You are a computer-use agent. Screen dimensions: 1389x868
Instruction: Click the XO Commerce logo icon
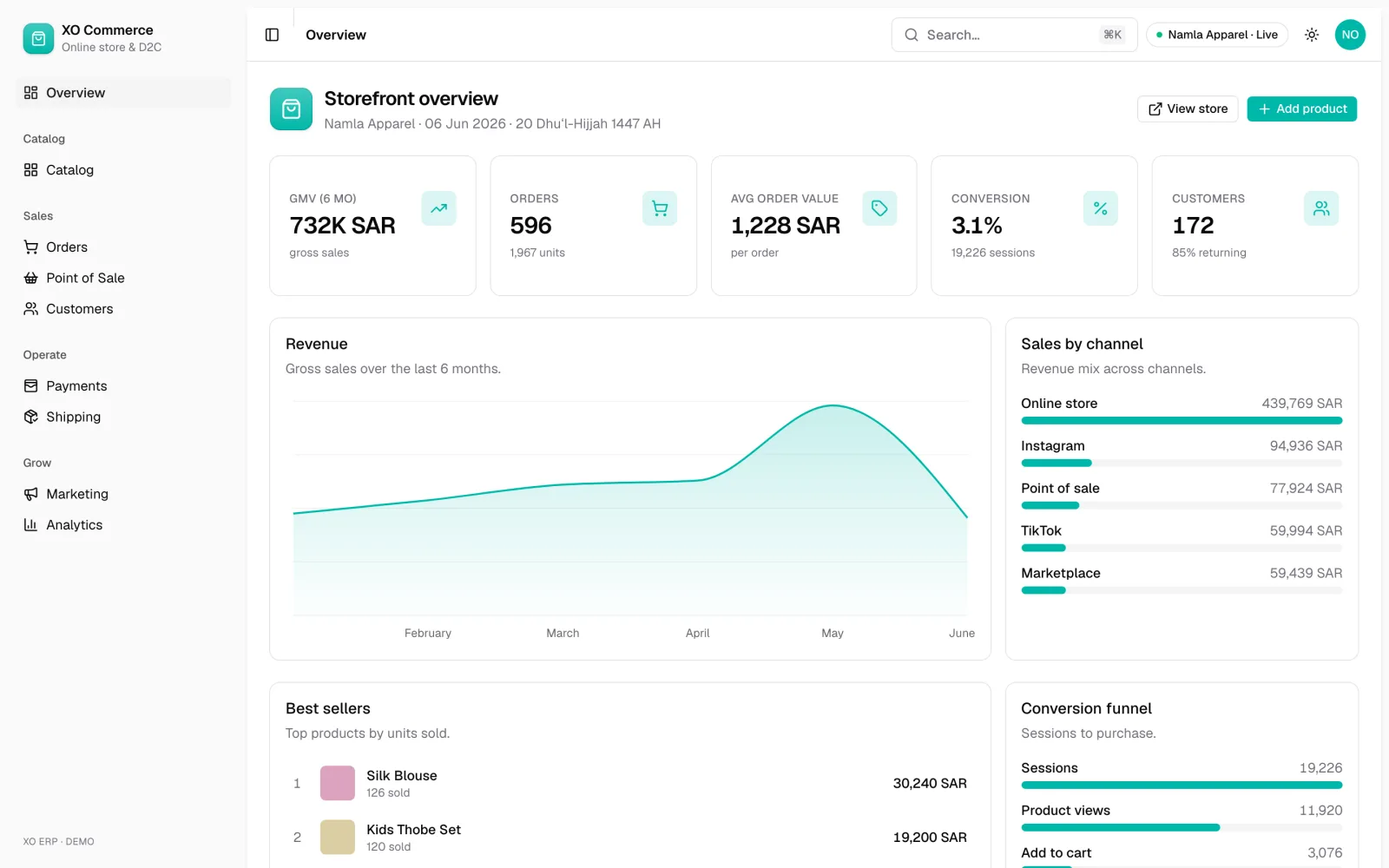38,38
